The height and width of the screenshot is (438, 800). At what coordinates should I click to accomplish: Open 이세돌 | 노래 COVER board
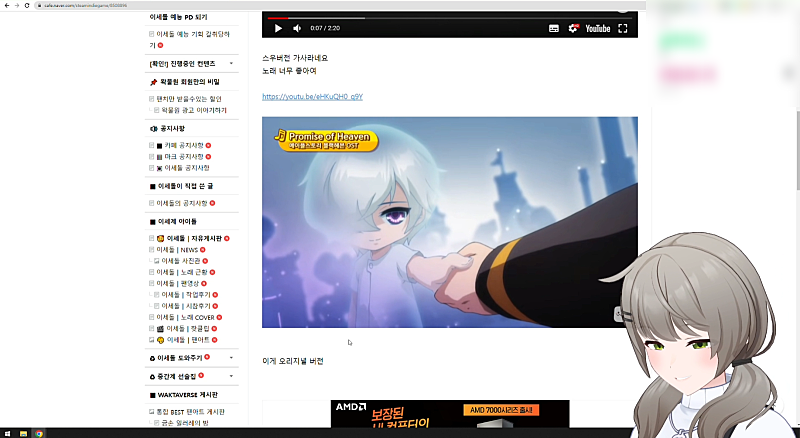(185, 317)
